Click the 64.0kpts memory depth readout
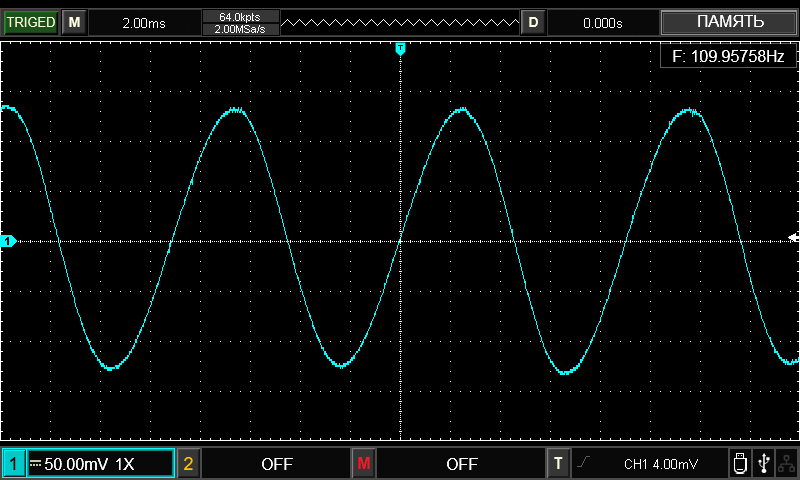Screen dimensions: 800x480 tap(239, 16)
